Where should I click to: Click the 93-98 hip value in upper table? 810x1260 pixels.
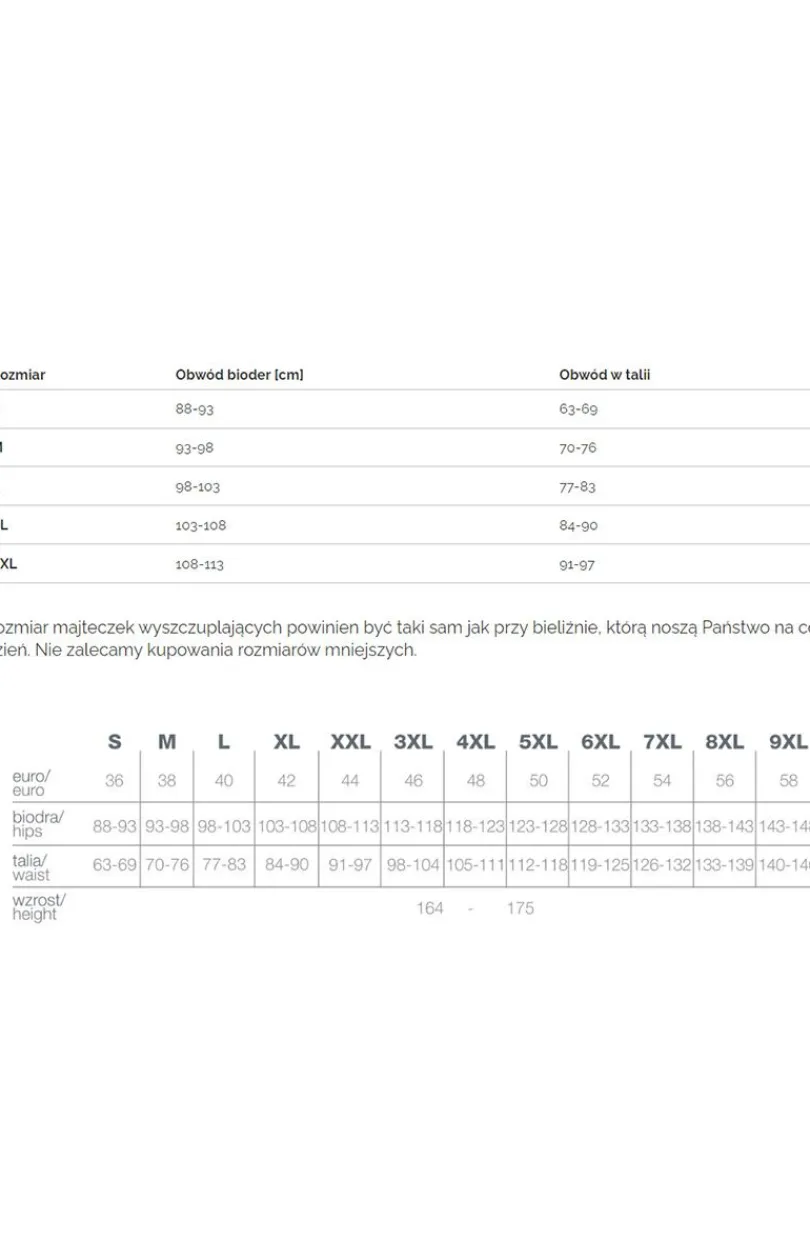(194, 448)
